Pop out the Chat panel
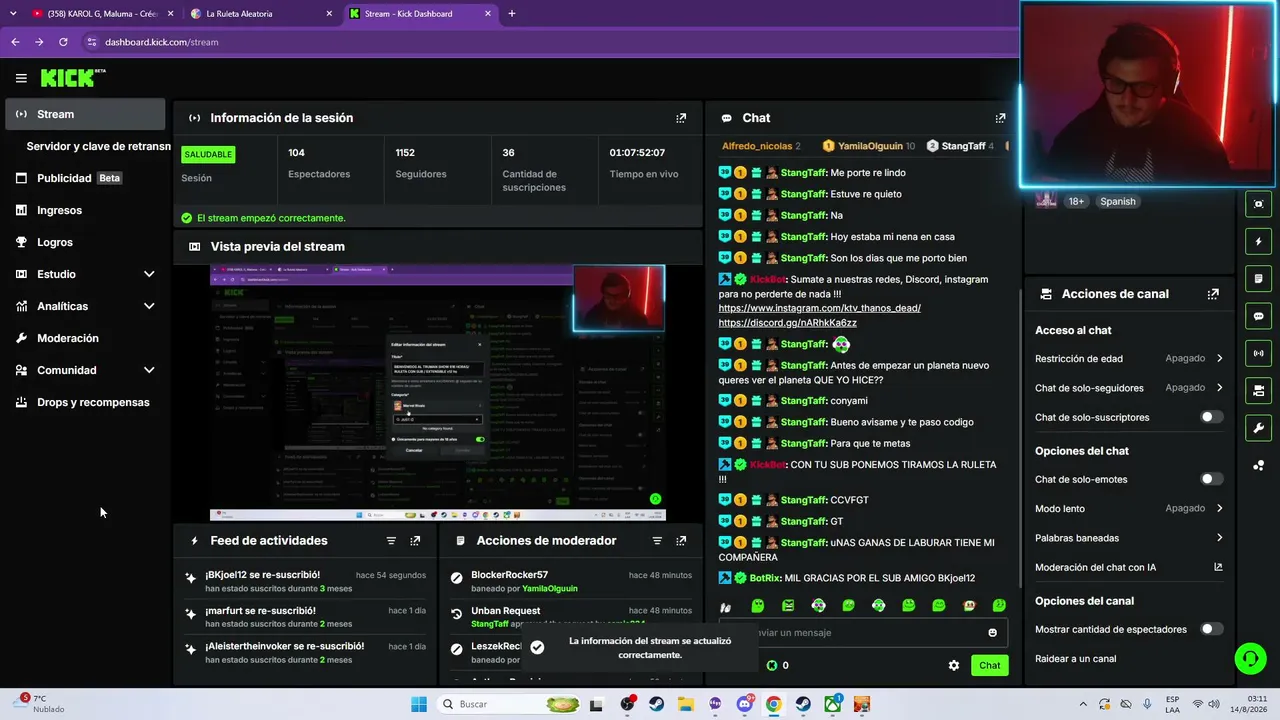The width and height of the screenshot is (1280, 720). 1000,118
